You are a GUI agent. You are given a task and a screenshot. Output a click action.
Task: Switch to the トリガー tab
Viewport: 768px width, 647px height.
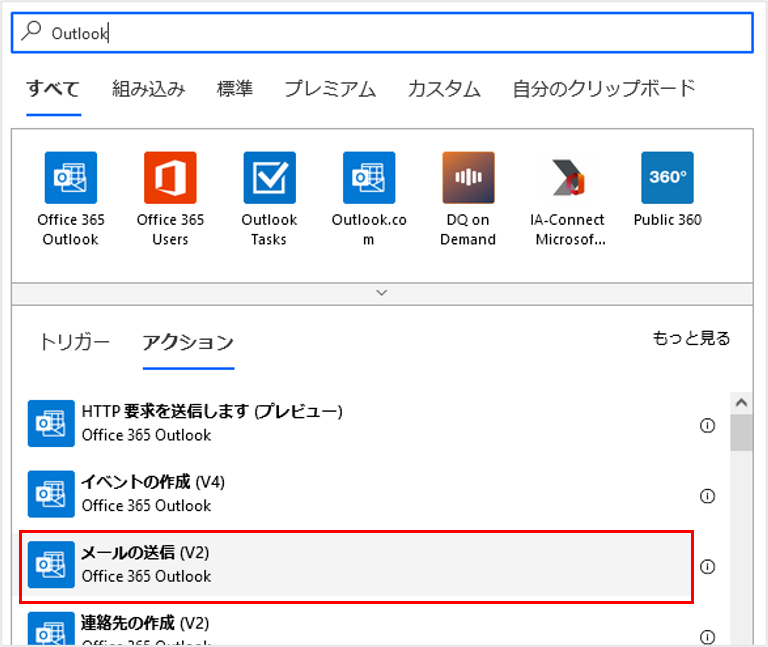[x=74, y=342]
